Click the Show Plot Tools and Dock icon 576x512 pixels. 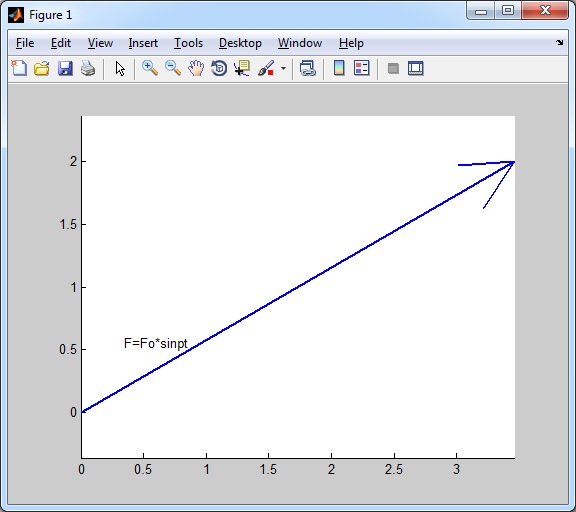tap(416, 68)
